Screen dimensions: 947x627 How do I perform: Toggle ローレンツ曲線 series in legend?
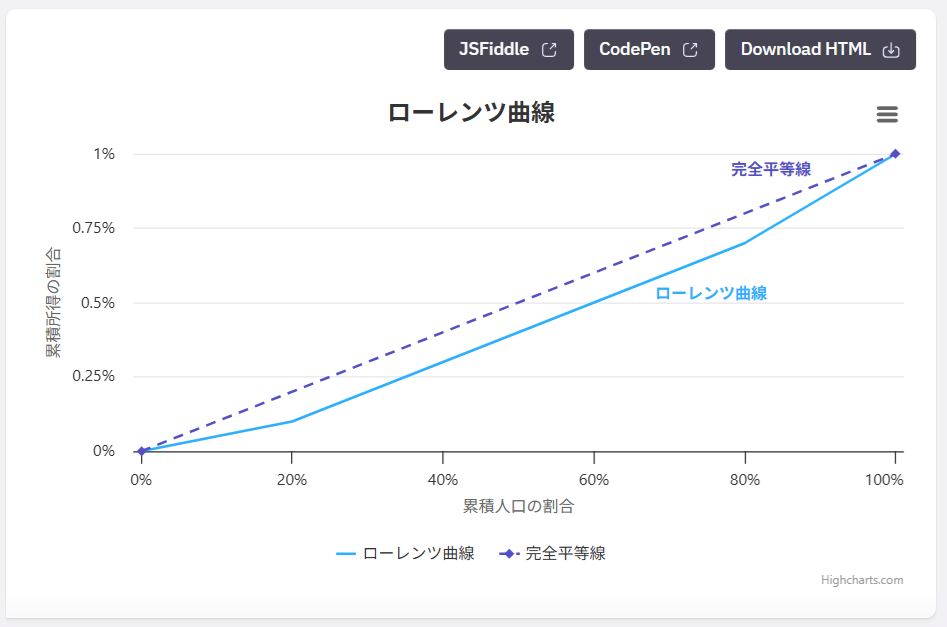(x=418, y=553)
